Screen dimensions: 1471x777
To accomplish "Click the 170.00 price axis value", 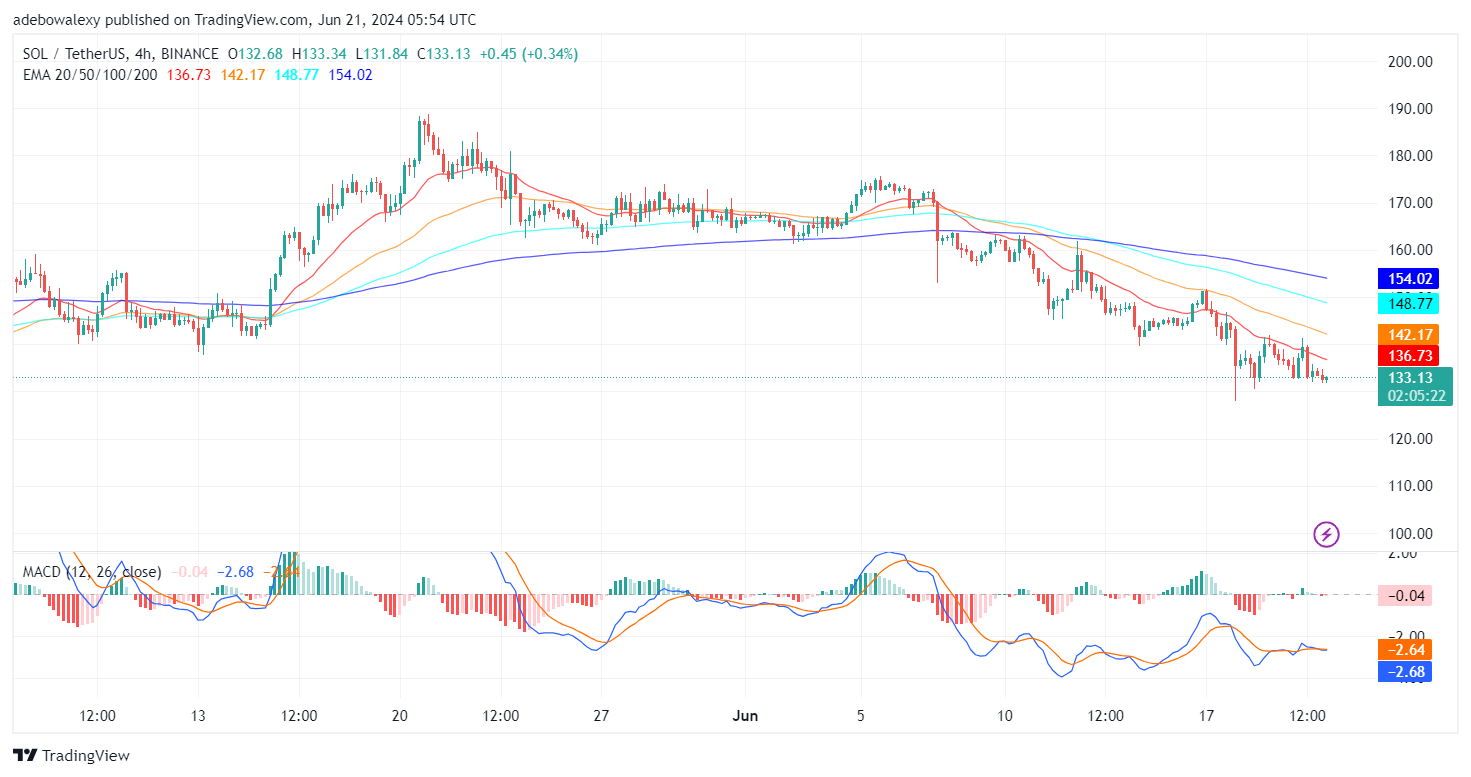I will point(1412,203).
